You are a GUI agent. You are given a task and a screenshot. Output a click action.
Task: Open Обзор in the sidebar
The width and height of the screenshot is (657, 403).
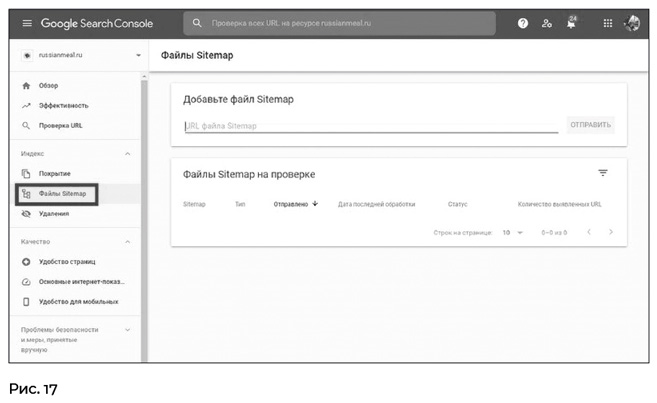click(49, 85)
